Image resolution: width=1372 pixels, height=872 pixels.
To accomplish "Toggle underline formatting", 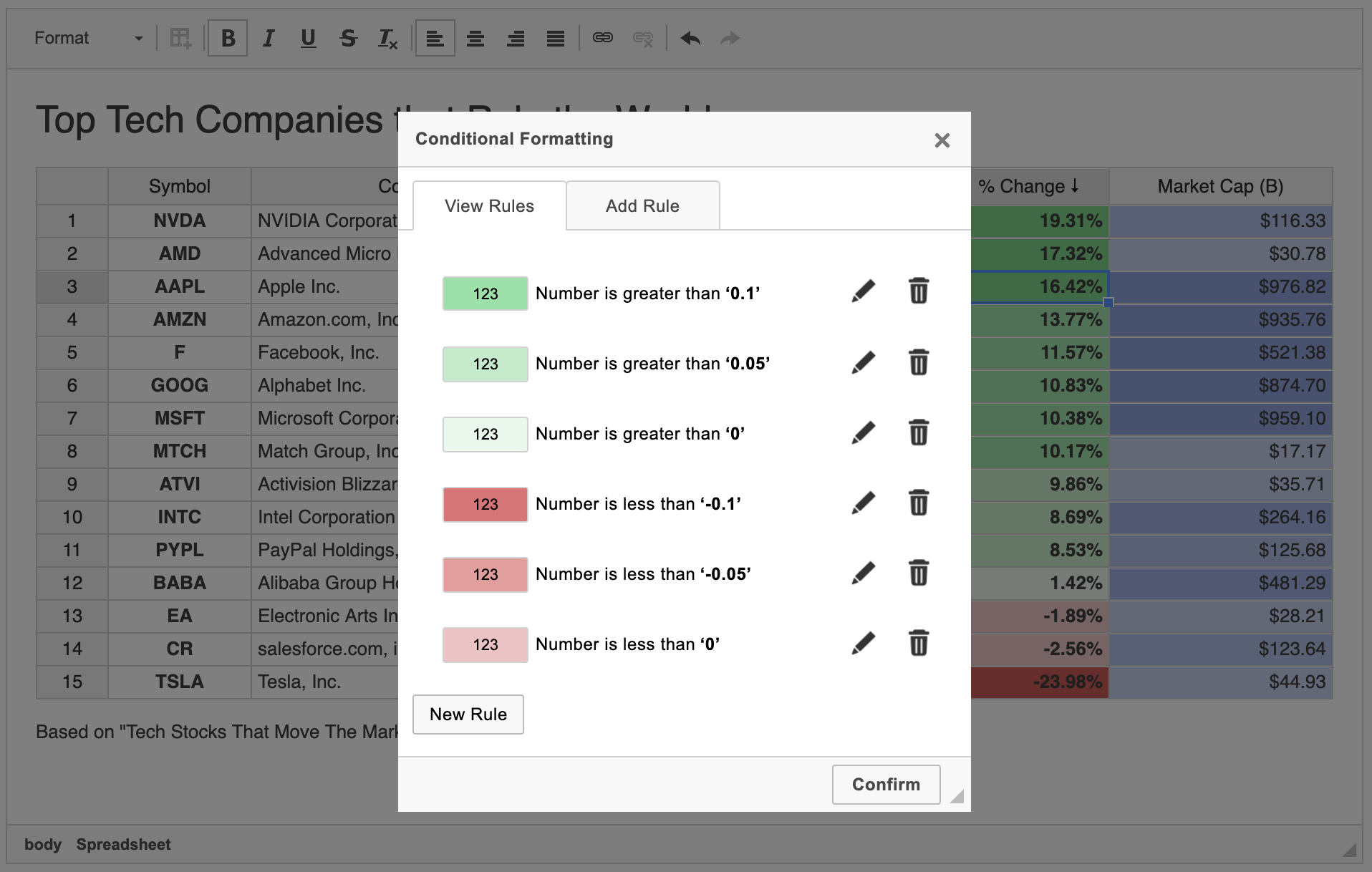I will click(x=308, y=38).
